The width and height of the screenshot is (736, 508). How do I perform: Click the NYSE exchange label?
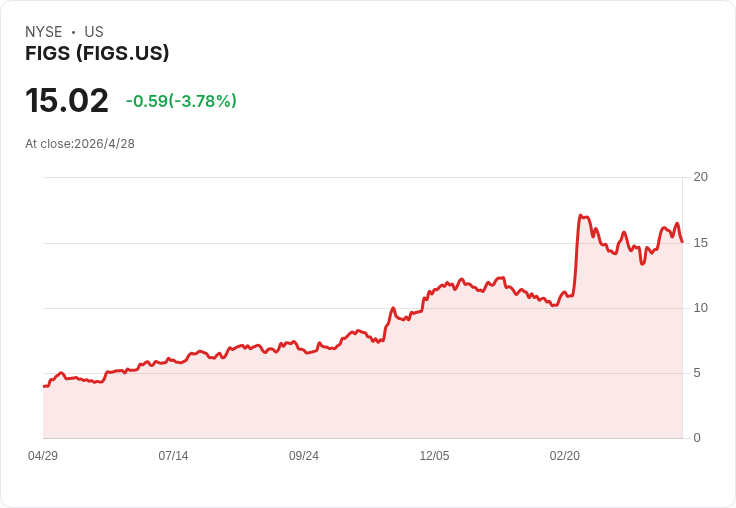pos(44,32)
